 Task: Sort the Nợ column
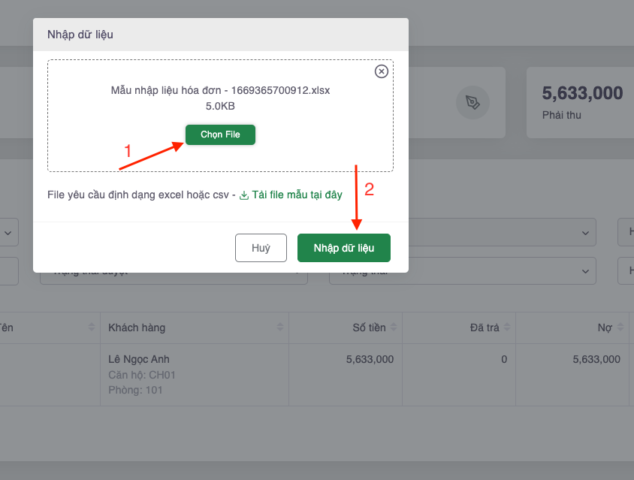626,327
